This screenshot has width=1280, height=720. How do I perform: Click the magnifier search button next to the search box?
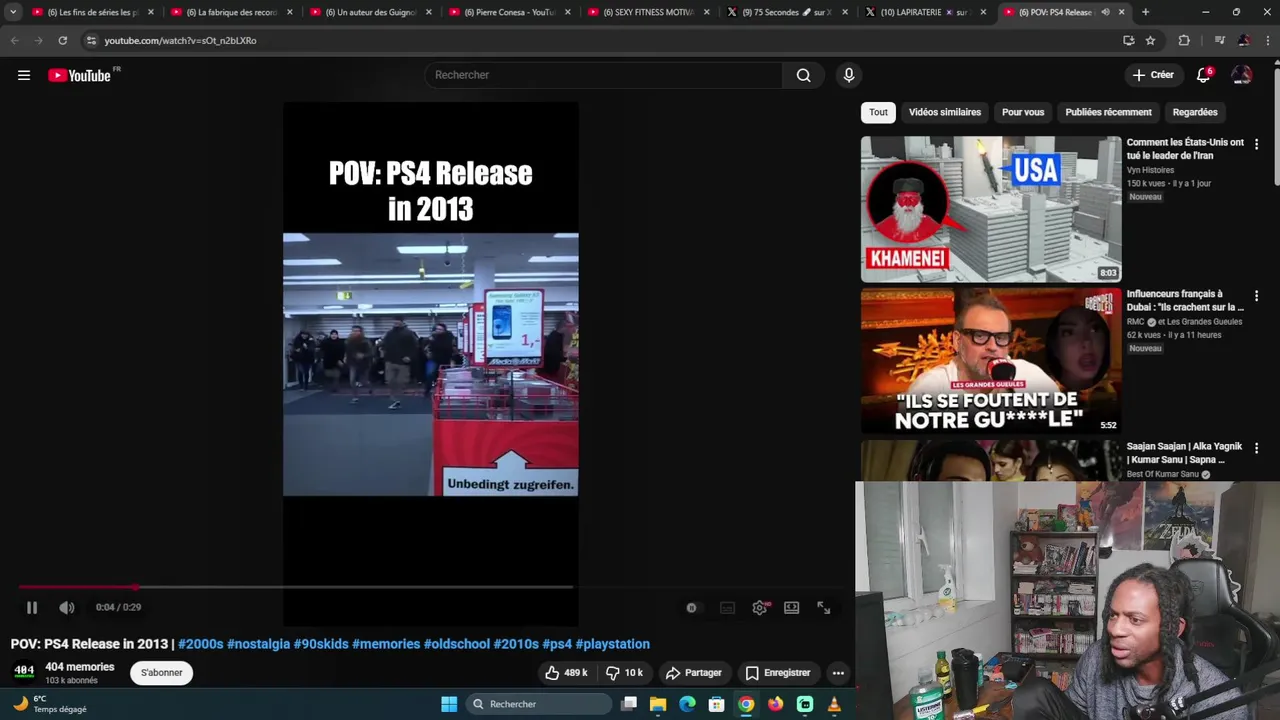pyautogui.click(x=803, y=75)
